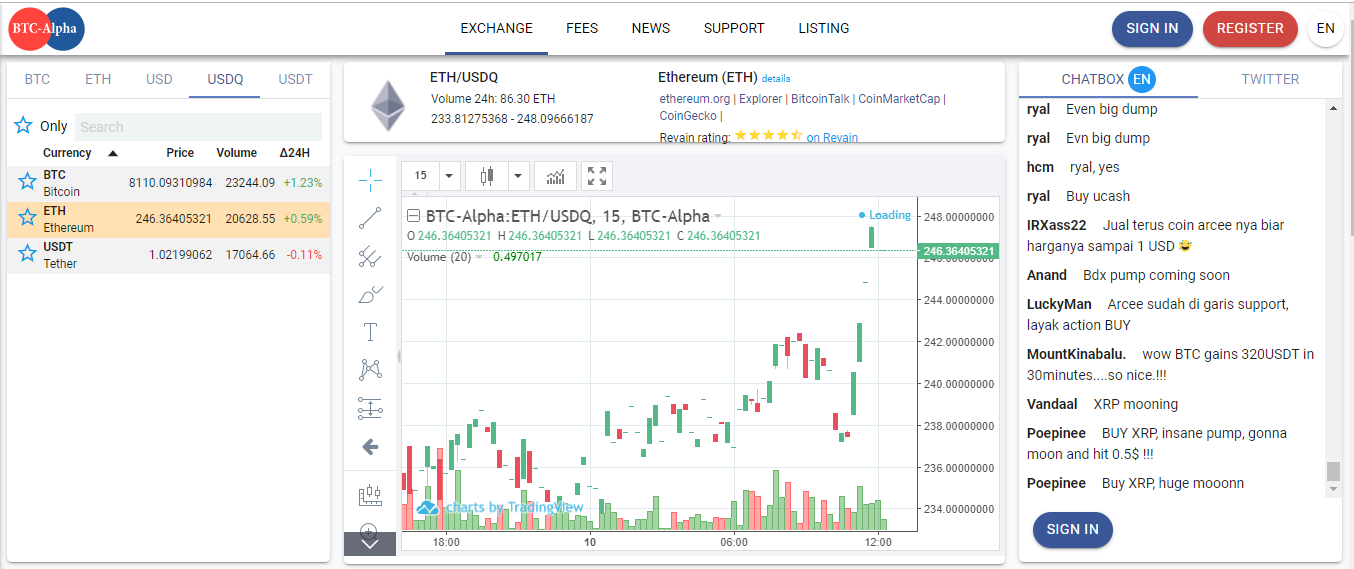Open the Volume (20) indicator dropdown
This screenshot has height=569, width=1354.
point(479,257)
